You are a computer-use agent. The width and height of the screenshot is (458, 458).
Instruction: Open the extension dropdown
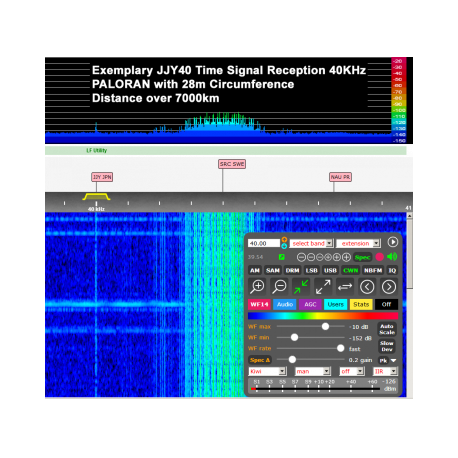pos(358,243)
